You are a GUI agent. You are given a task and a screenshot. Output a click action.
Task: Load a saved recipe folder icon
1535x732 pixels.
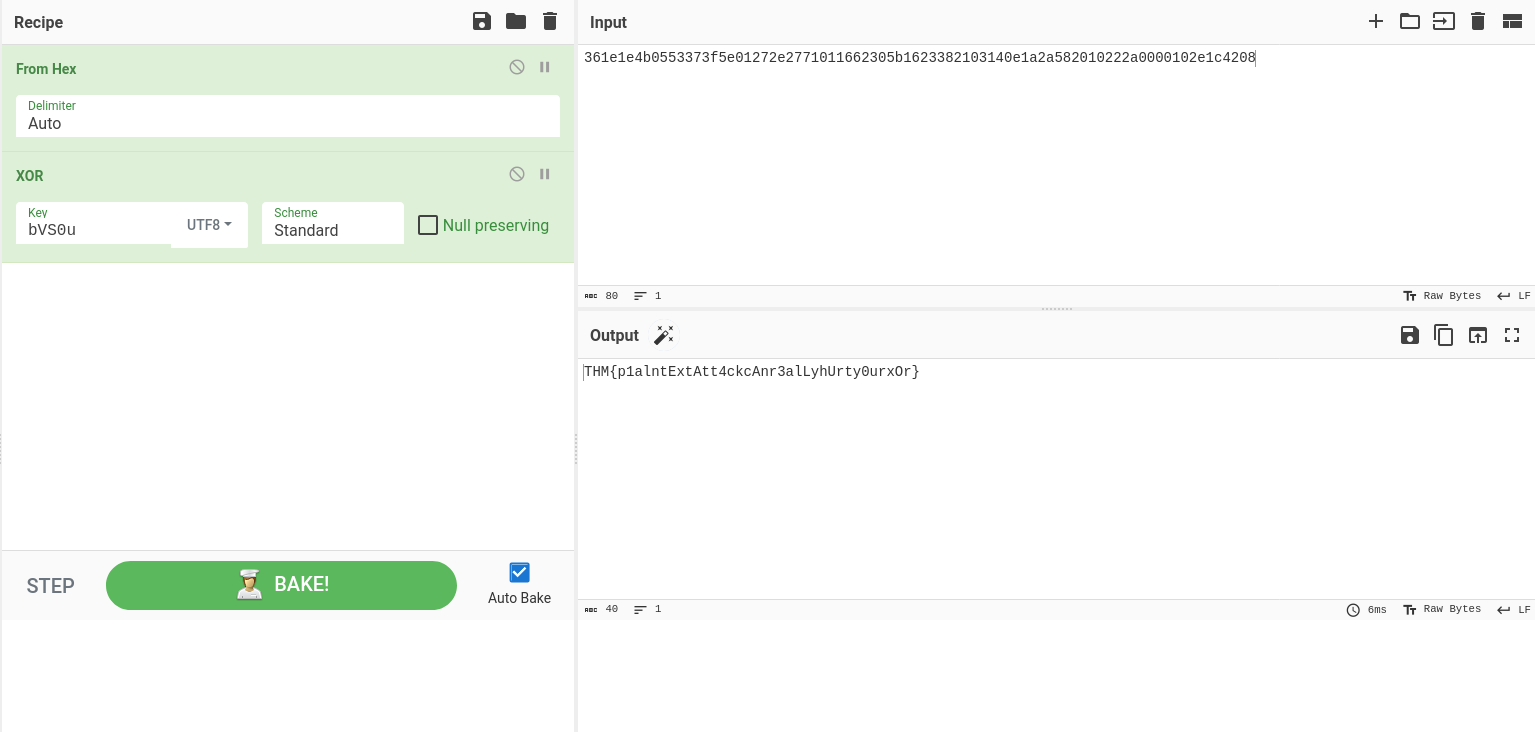[x=516, y=22]
